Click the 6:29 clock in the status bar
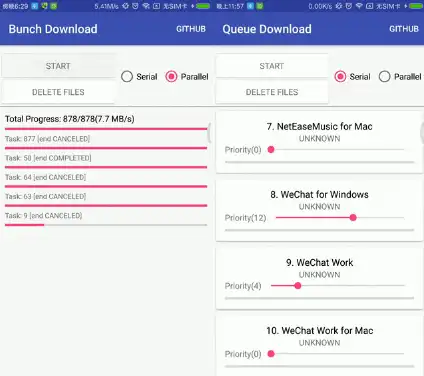Screen dimensions: 424x376 coord(15,6)
